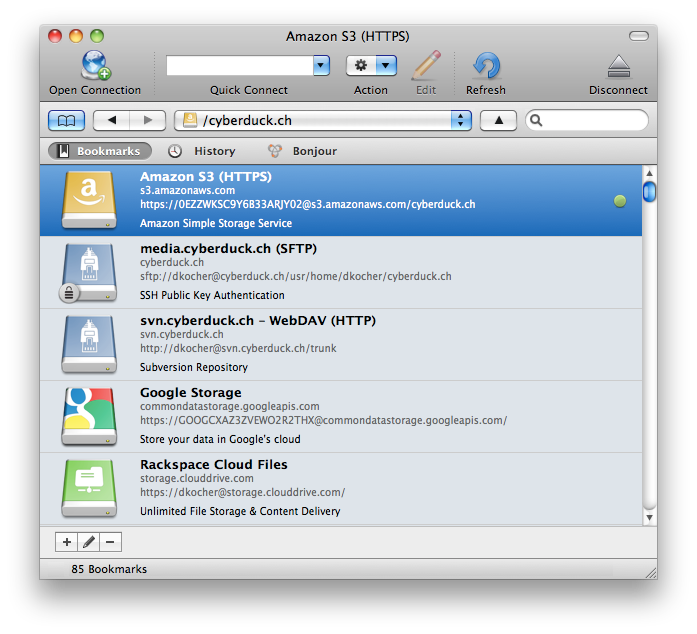
Task: Click the scrollbar down arrow
Action: pyautogui.click(x=649, y=518)
